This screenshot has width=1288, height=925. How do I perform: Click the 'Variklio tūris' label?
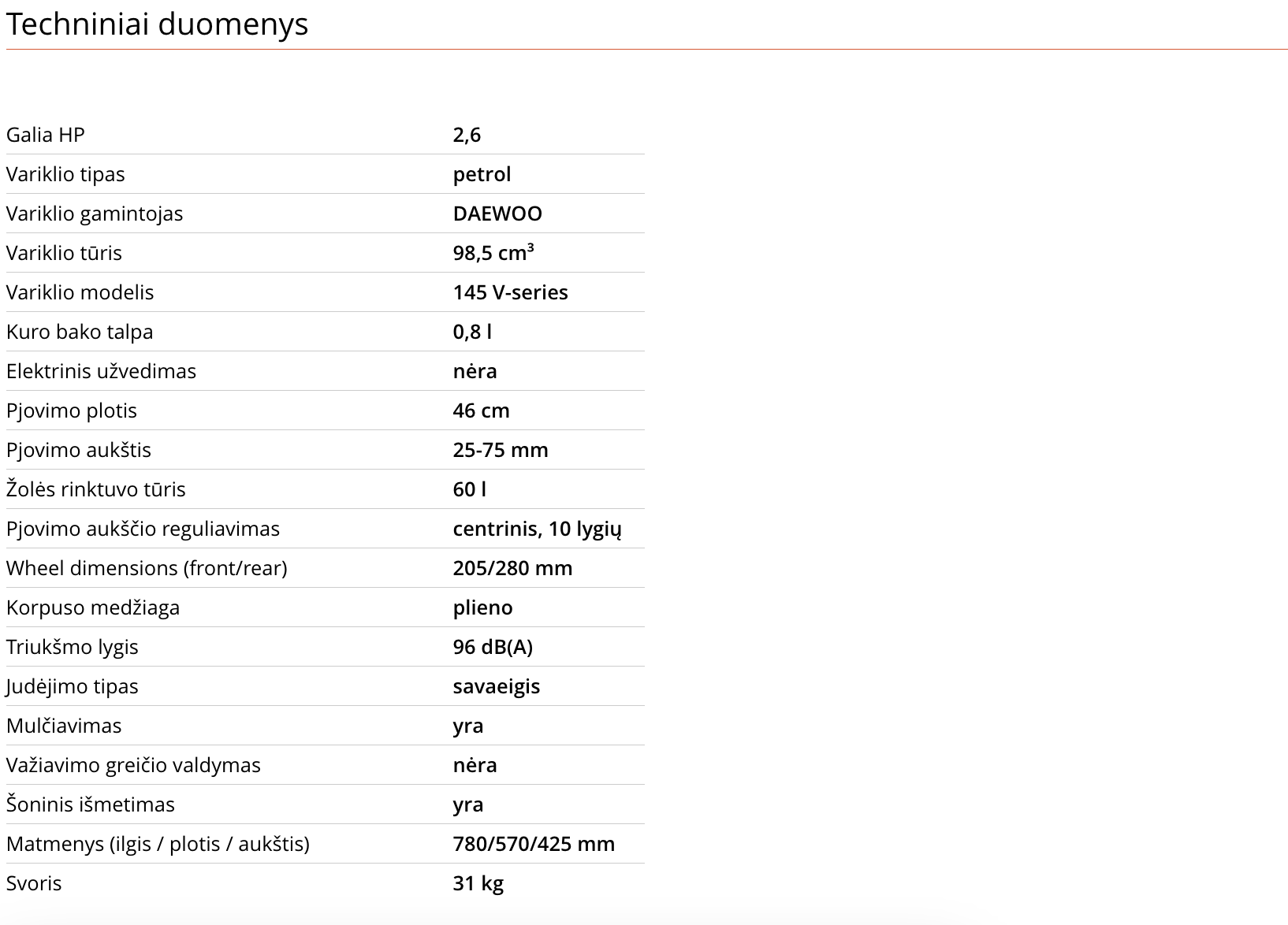coord(64,253)
